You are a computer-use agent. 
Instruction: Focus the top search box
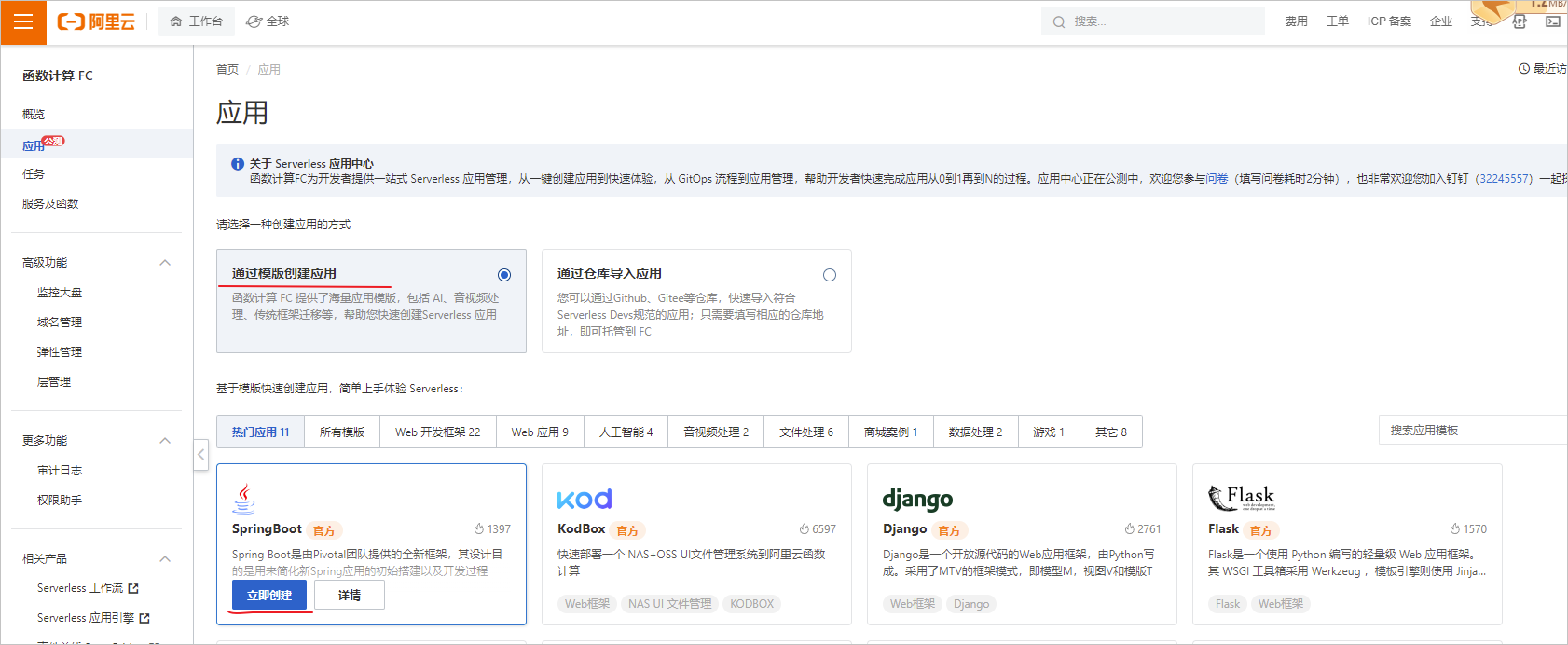click(x=1152, y=21)
